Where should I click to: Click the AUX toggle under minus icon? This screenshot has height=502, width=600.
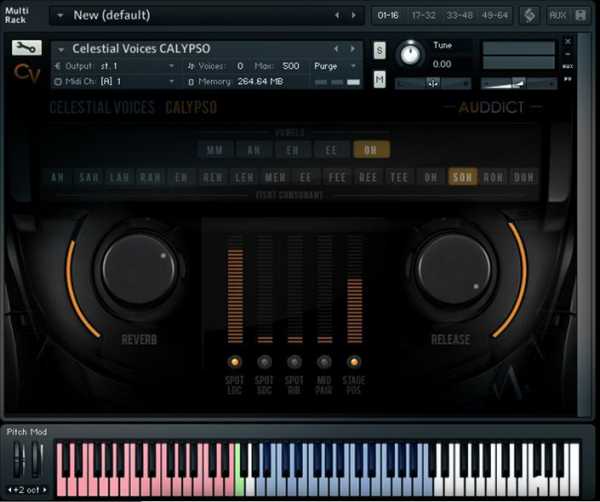pyautogui.click(x=568, y=67)
